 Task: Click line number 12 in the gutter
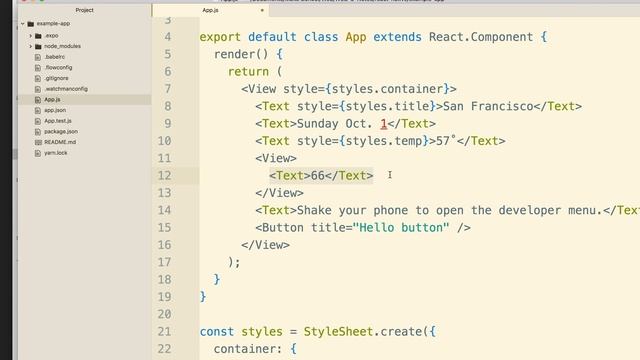tap(164, 176)
